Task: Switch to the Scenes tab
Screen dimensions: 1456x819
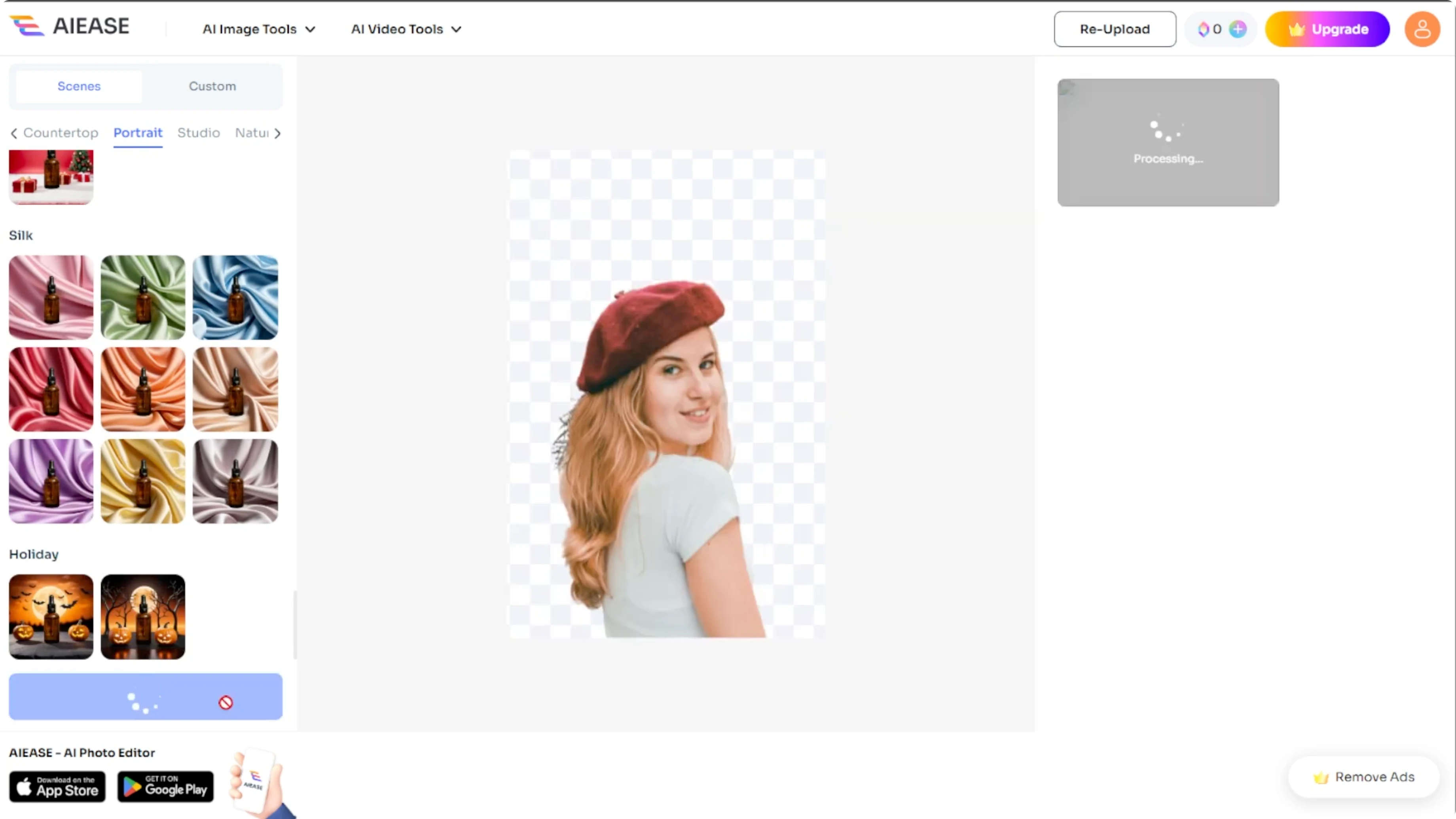Action: click(x=79, y=87)
